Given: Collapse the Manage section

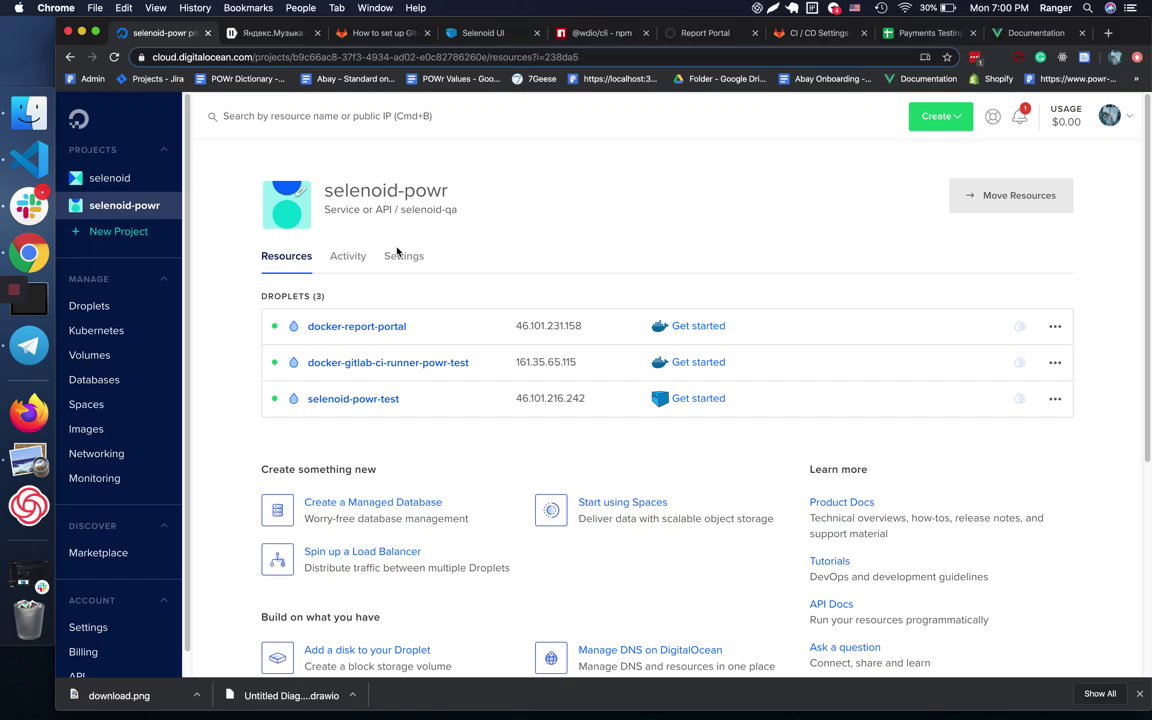Looking at the screenshot, I should tap(164, 279).
